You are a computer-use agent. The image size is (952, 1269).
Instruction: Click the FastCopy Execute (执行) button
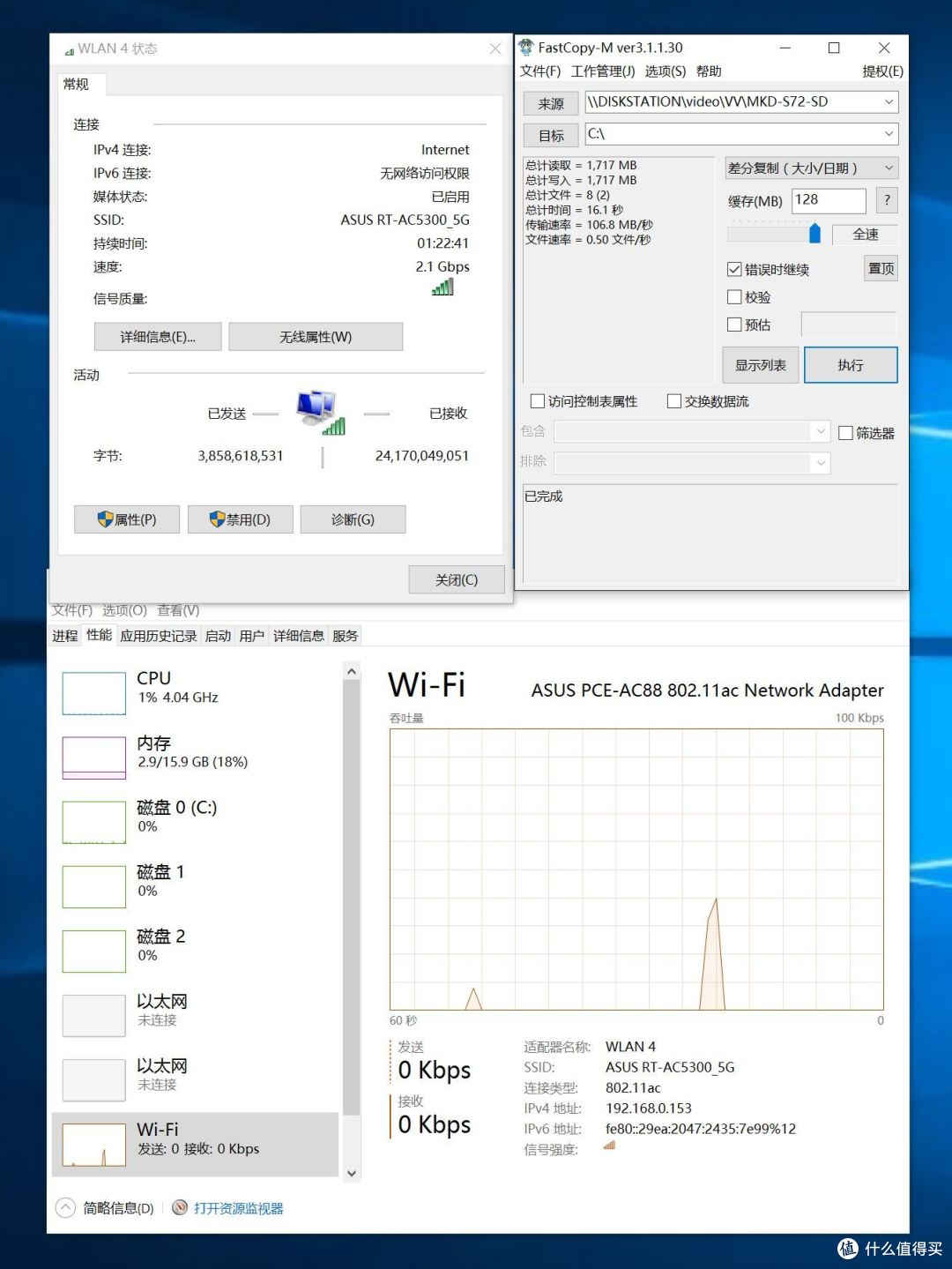851,365
